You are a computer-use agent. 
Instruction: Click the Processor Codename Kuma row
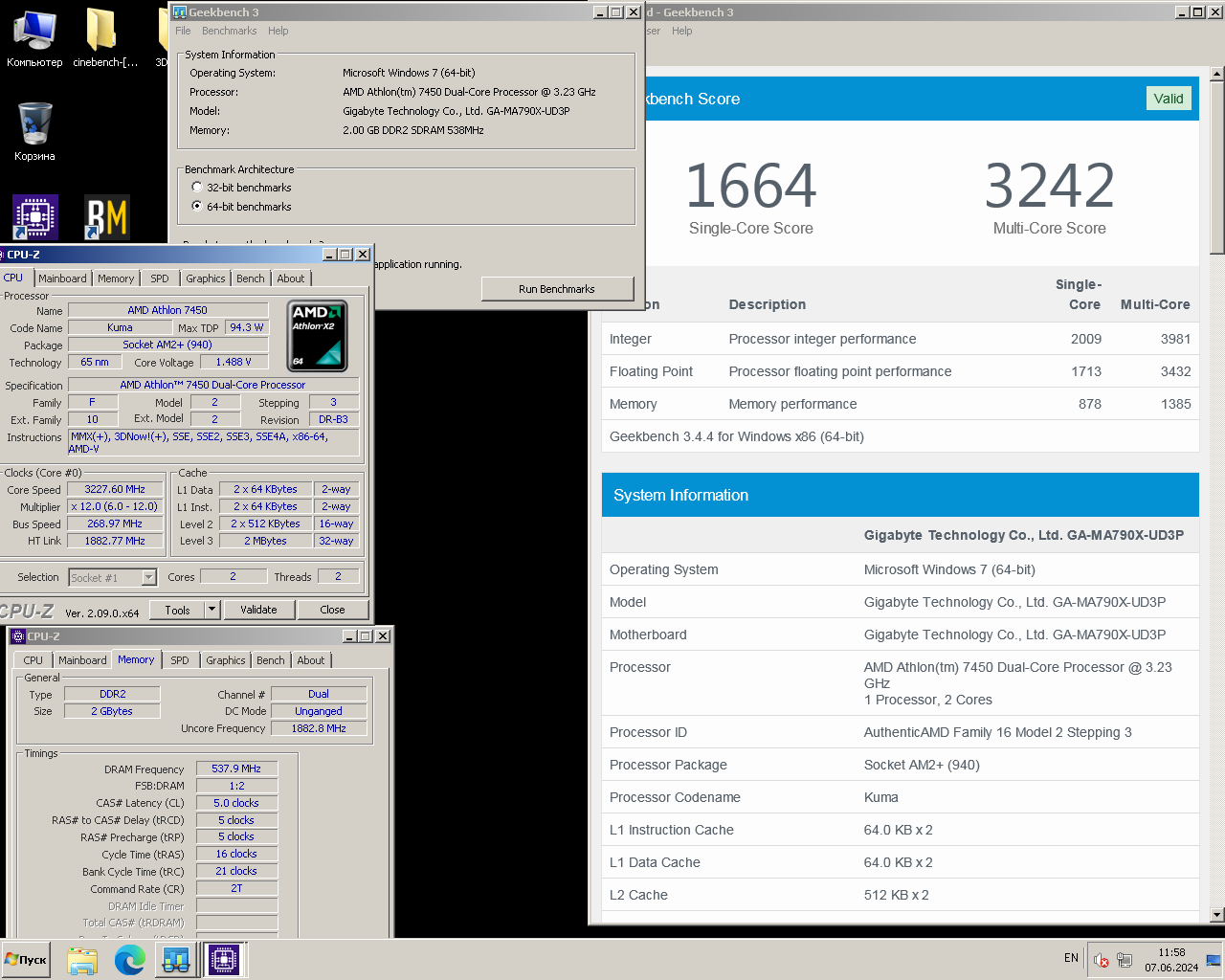pyautogui.click(x=900, y=797)
